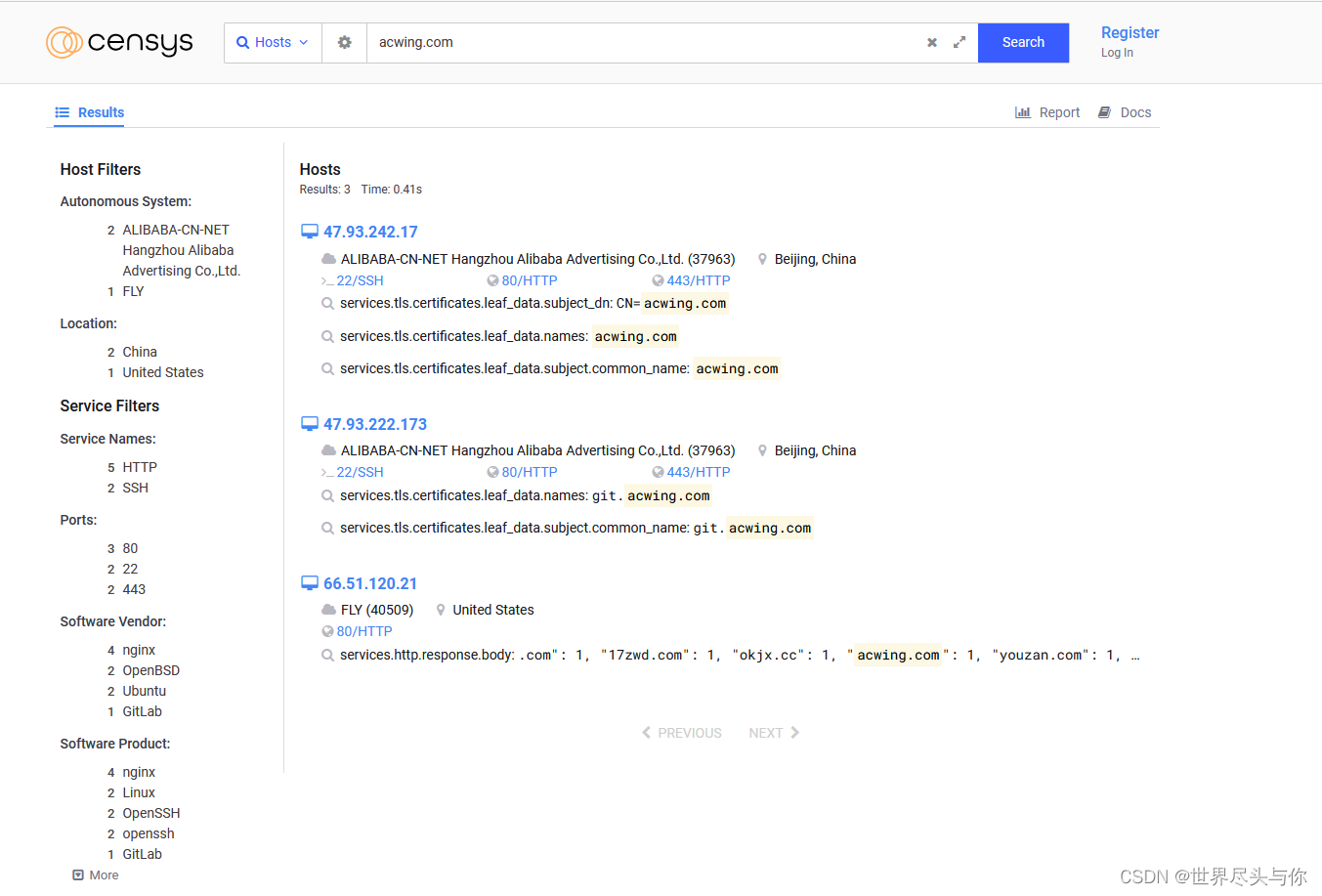Switch to the Results tab
The height and width of the screenshot is (896, 1322).
tap(89, 112)
